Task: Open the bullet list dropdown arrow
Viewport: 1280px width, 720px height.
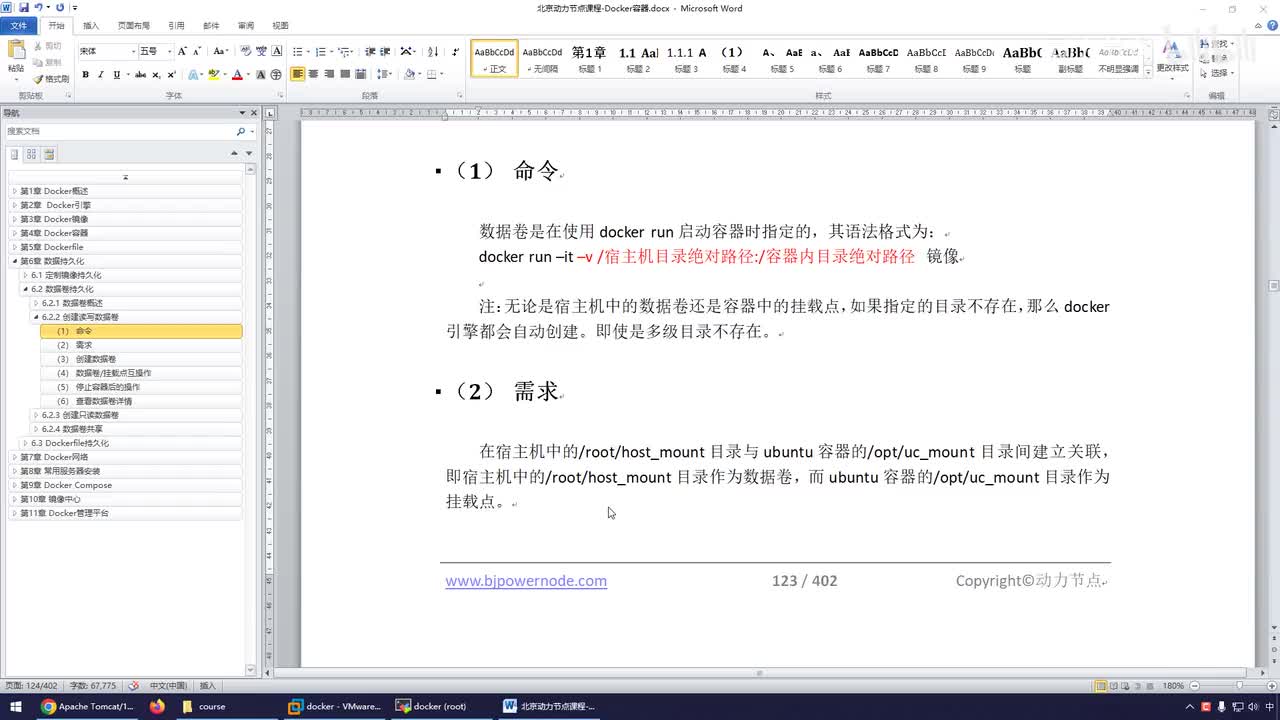Action: tap(309, 51)
